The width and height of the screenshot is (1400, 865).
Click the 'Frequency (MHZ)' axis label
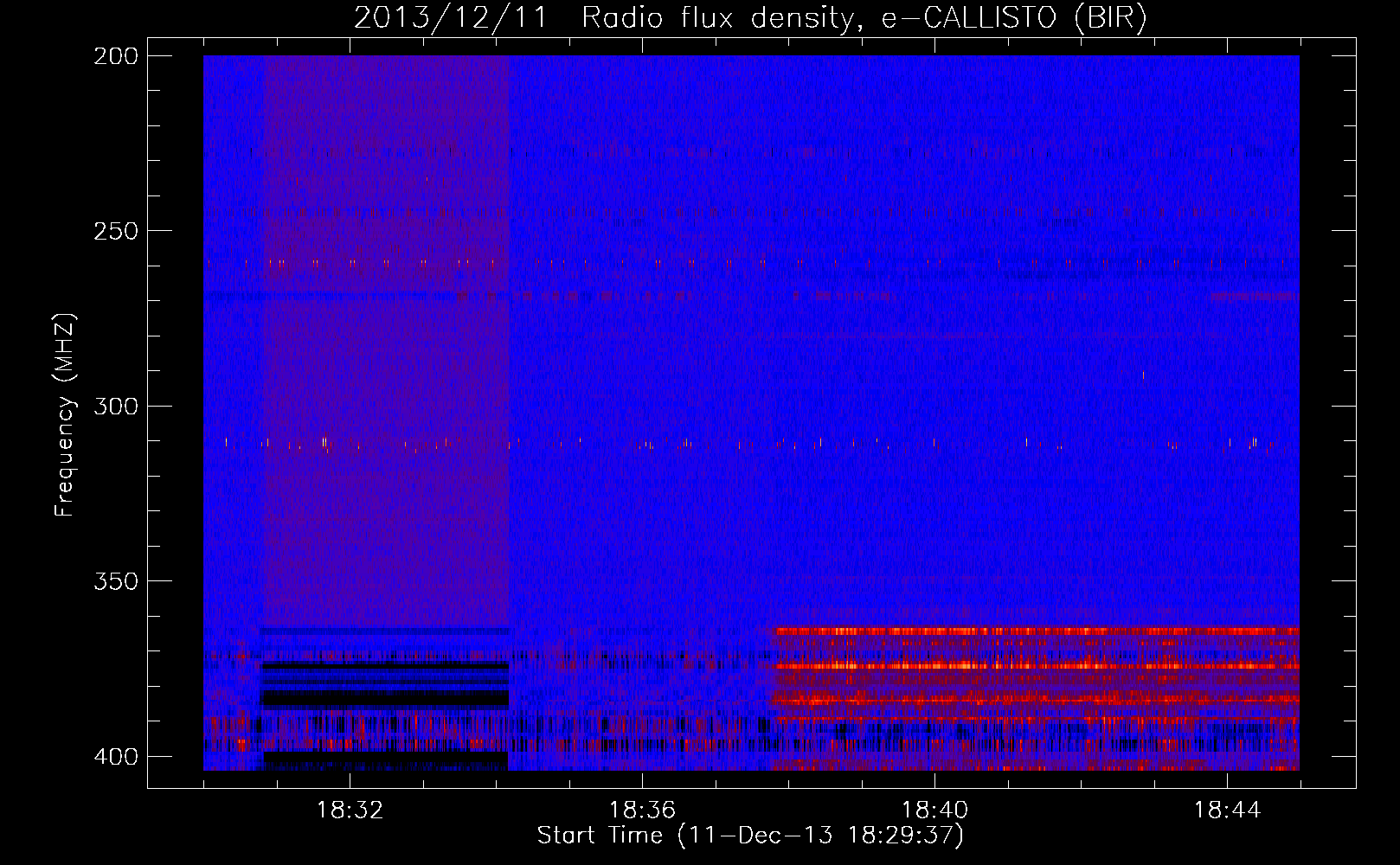tap(65, 415)
